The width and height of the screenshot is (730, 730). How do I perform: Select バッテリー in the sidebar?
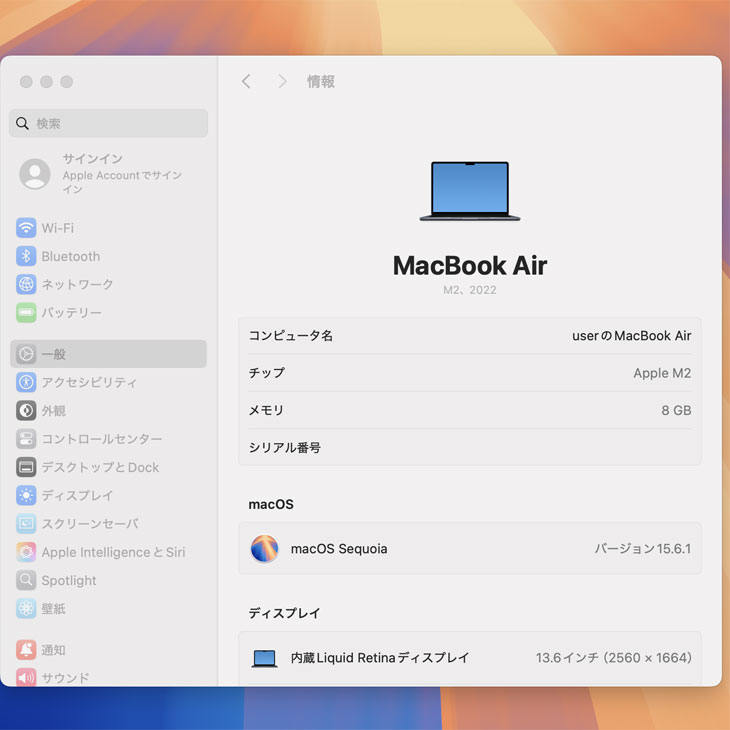pos(71,312)
